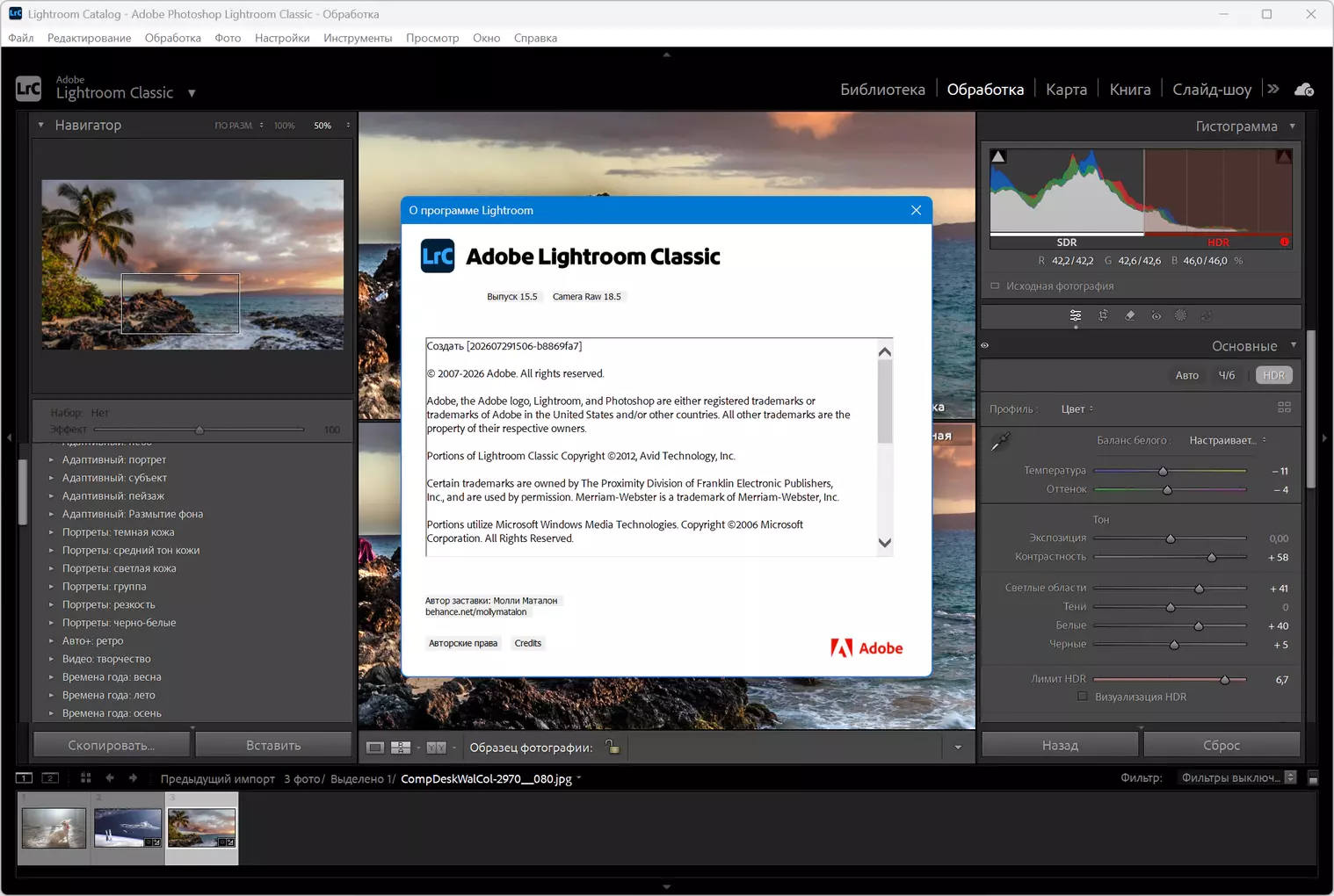Switch to the Библиотека module
1334x896 pixels.
coord(882,90)
